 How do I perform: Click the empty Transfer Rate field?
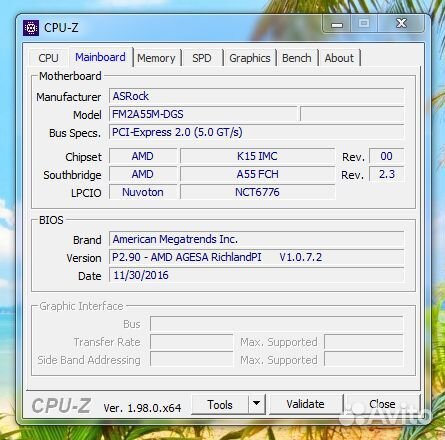[x=192, y=342]
